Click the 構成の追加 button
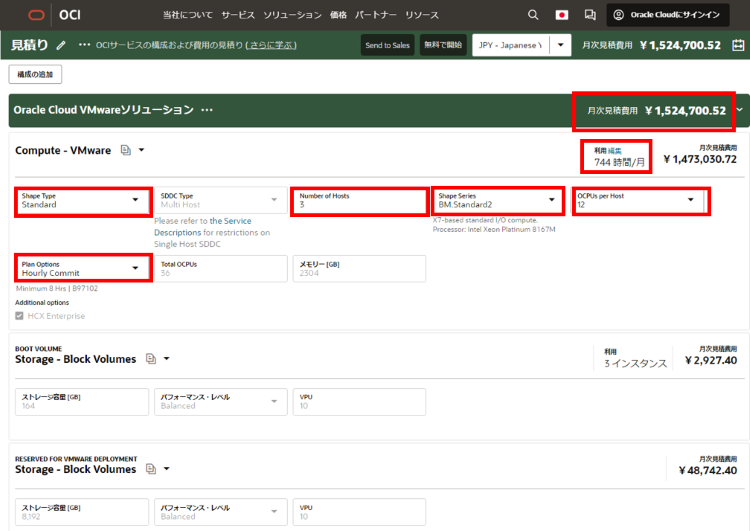 click(36, 74)
